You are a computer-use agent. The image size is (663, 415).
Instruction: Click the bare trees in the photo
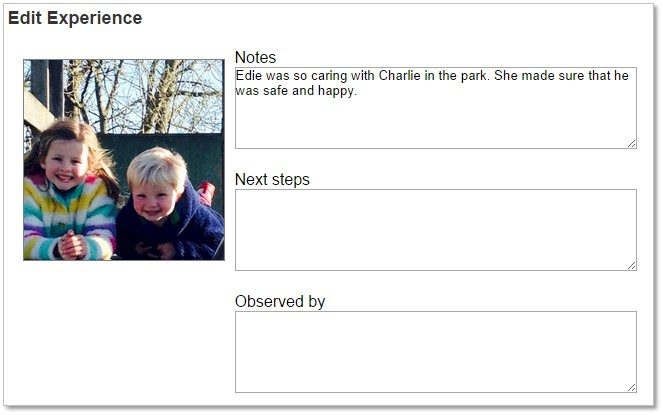coord(144,95)
